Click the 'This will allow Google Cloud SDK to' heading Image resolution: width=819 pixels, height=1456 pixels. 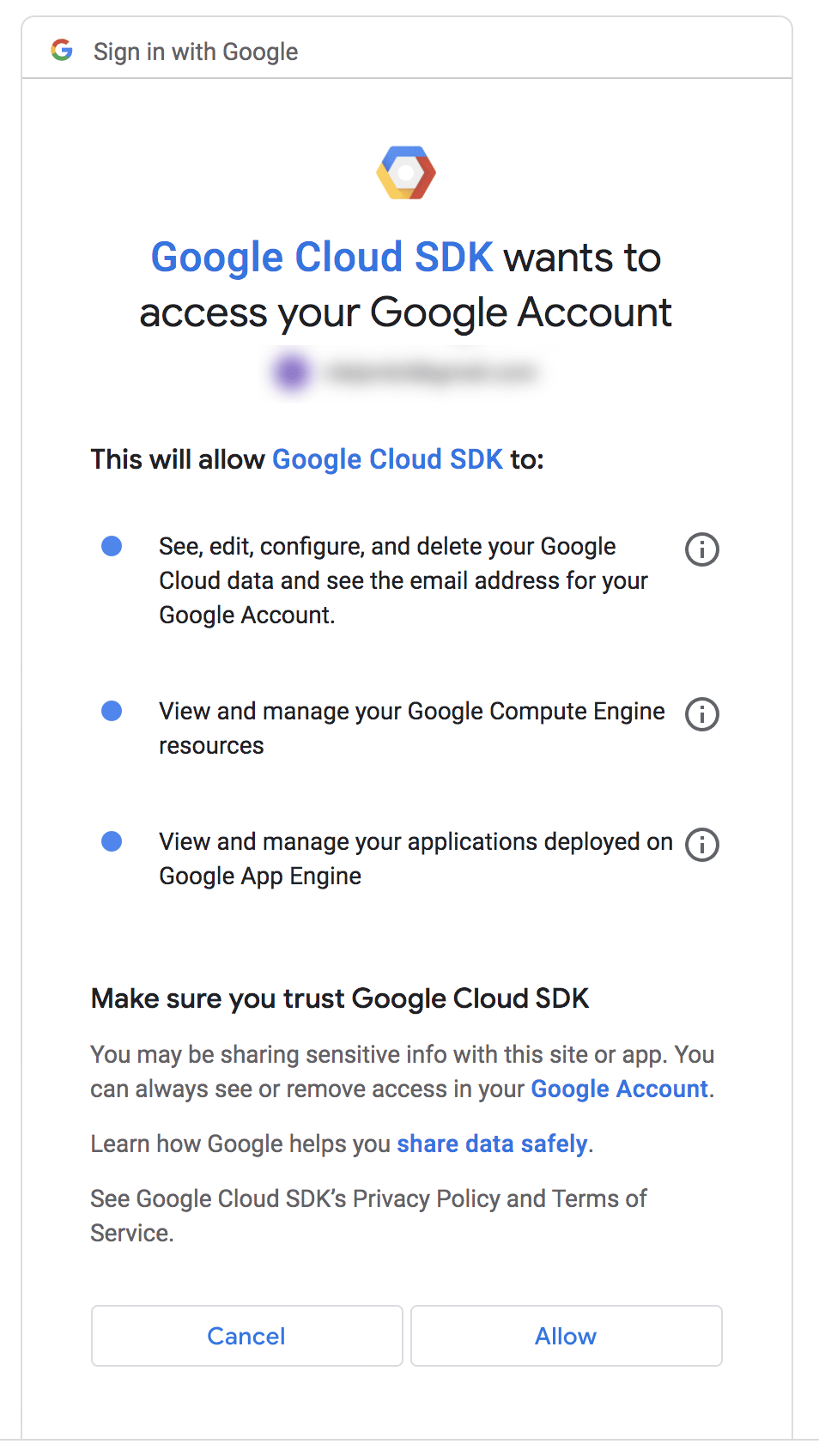coord(320,459)
